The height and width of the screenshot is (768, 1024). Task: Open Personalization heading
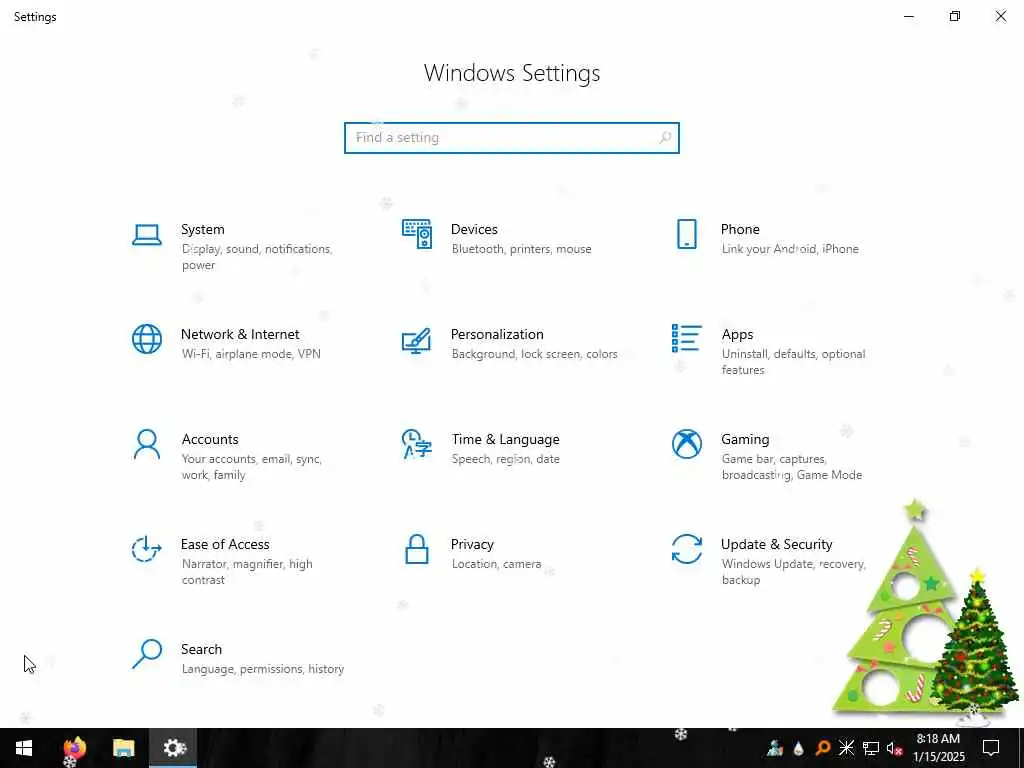tap(497, 334)
